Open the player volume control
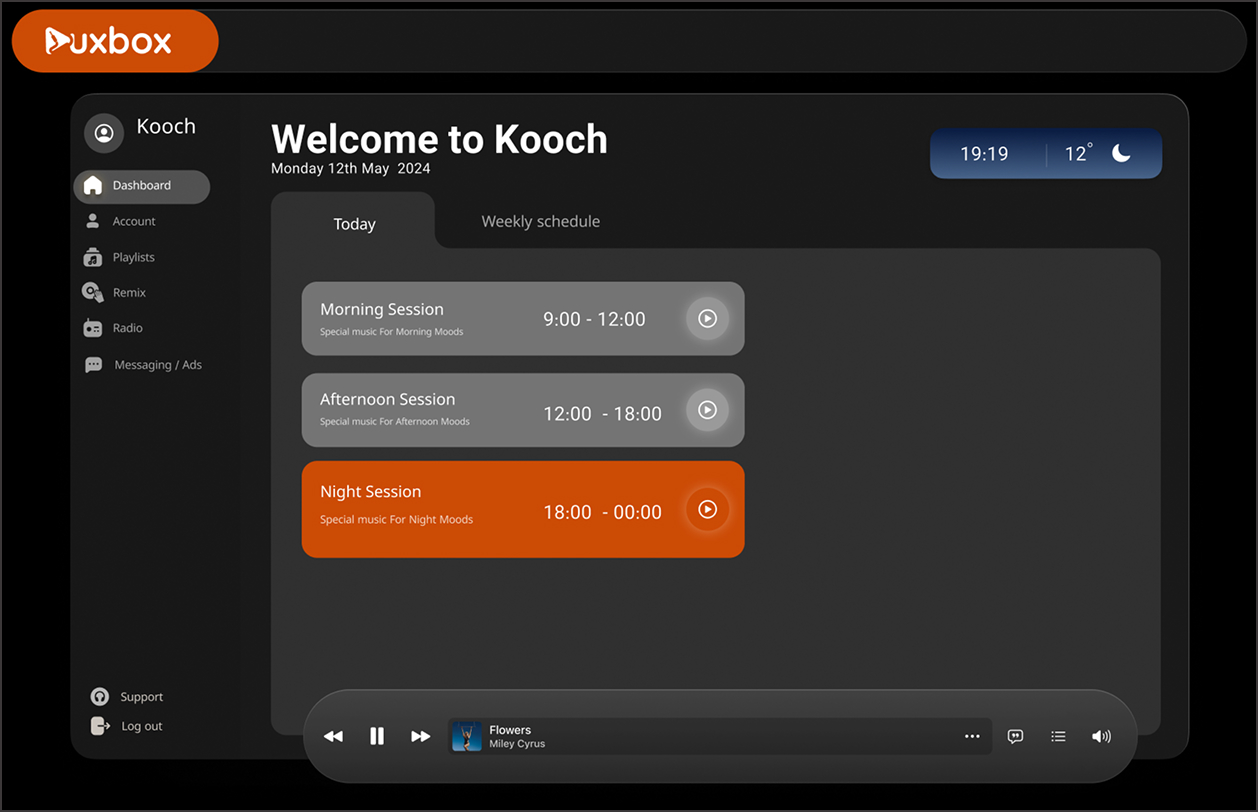This screenshot has height=812, width=1258. [1101, 737]
